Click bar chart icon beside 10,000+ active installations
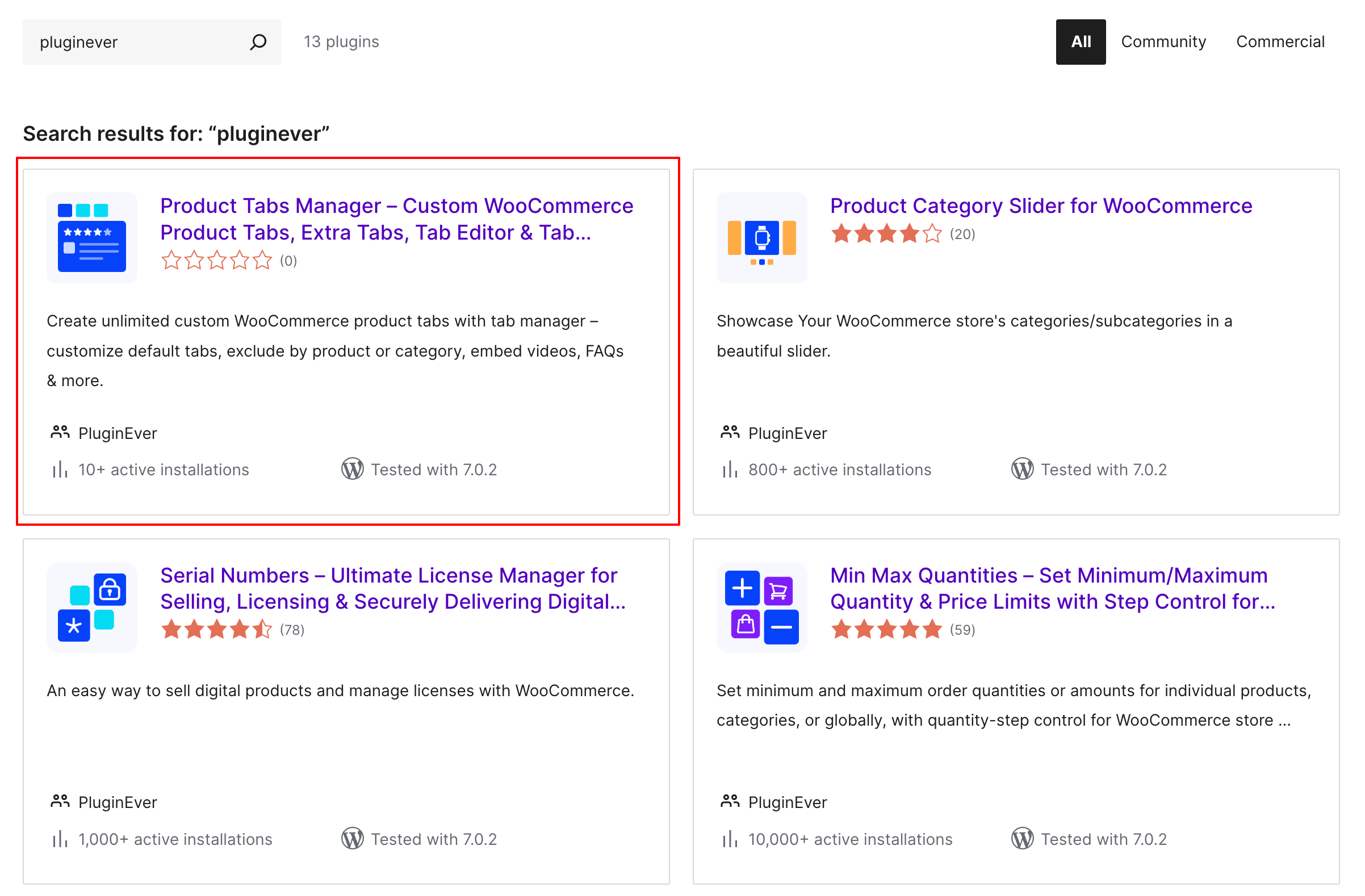Image resolution: width=1365 pixels, height=896 pixels. pyautogui.click(x=730, y=839)
